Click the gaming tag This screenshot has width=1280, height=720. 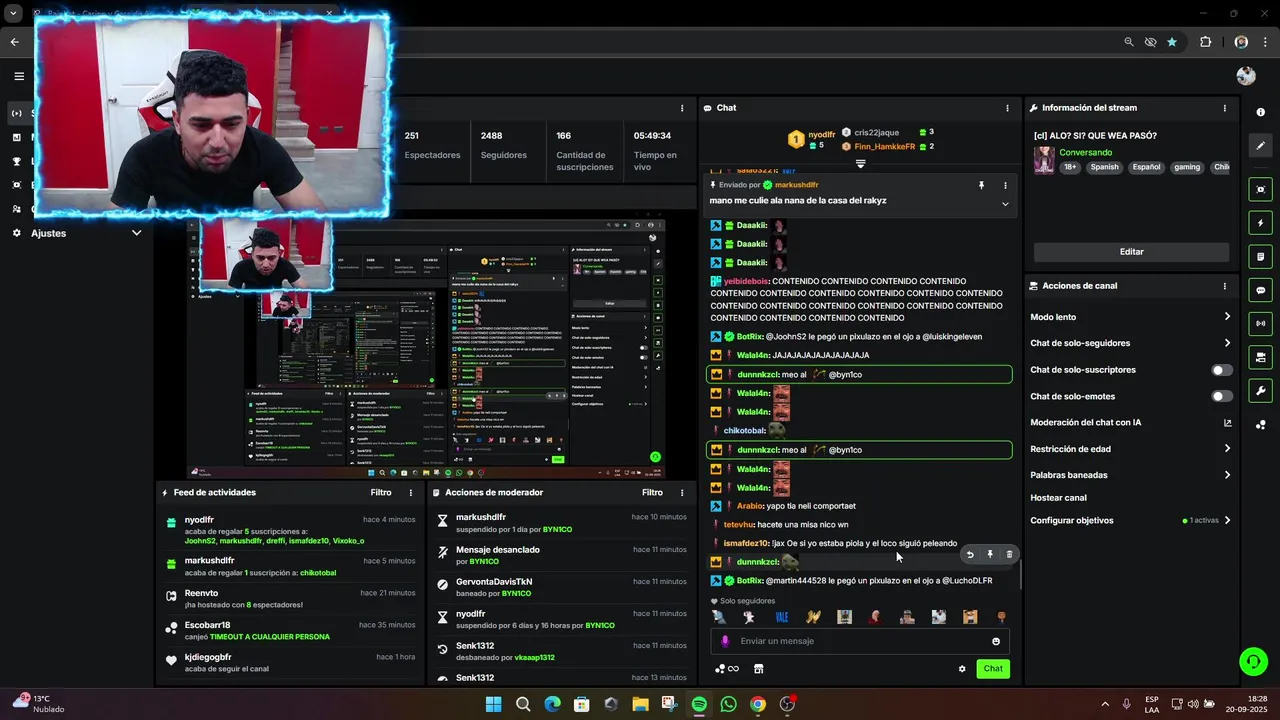click(x=1187, y=167)
